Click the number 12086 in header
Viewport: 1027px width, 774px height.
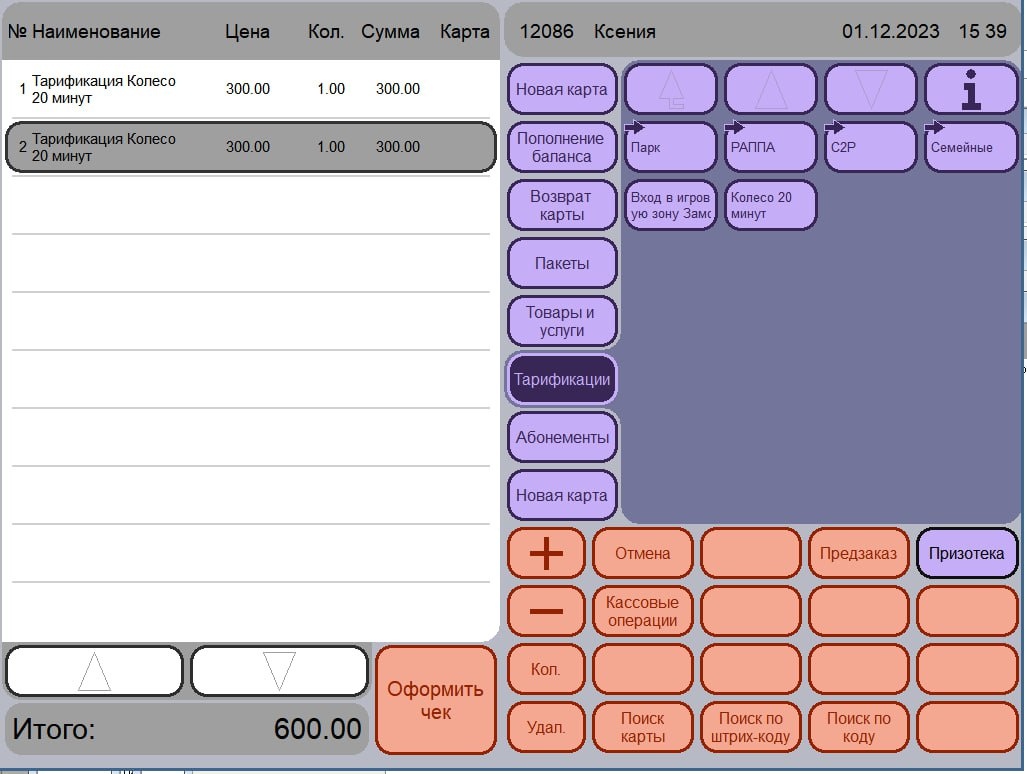coord(546,31)
